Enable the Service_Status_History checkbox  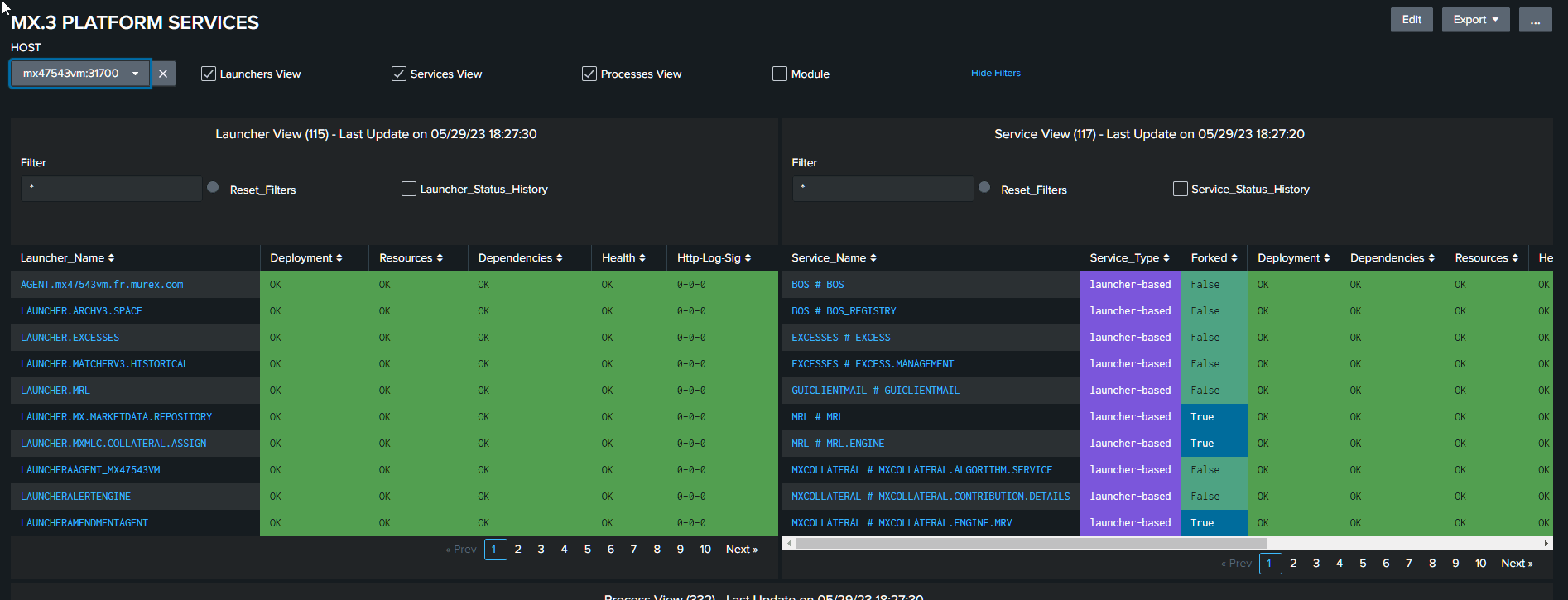point(1181,189)
